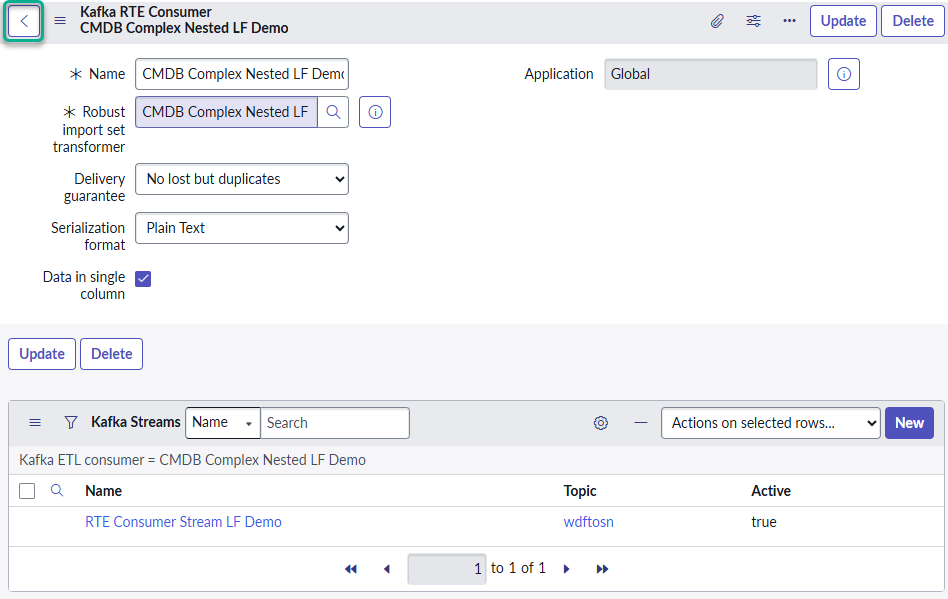Click the back arrow button
The height and width of the screenshot is (599, 948).
[24, 21]
